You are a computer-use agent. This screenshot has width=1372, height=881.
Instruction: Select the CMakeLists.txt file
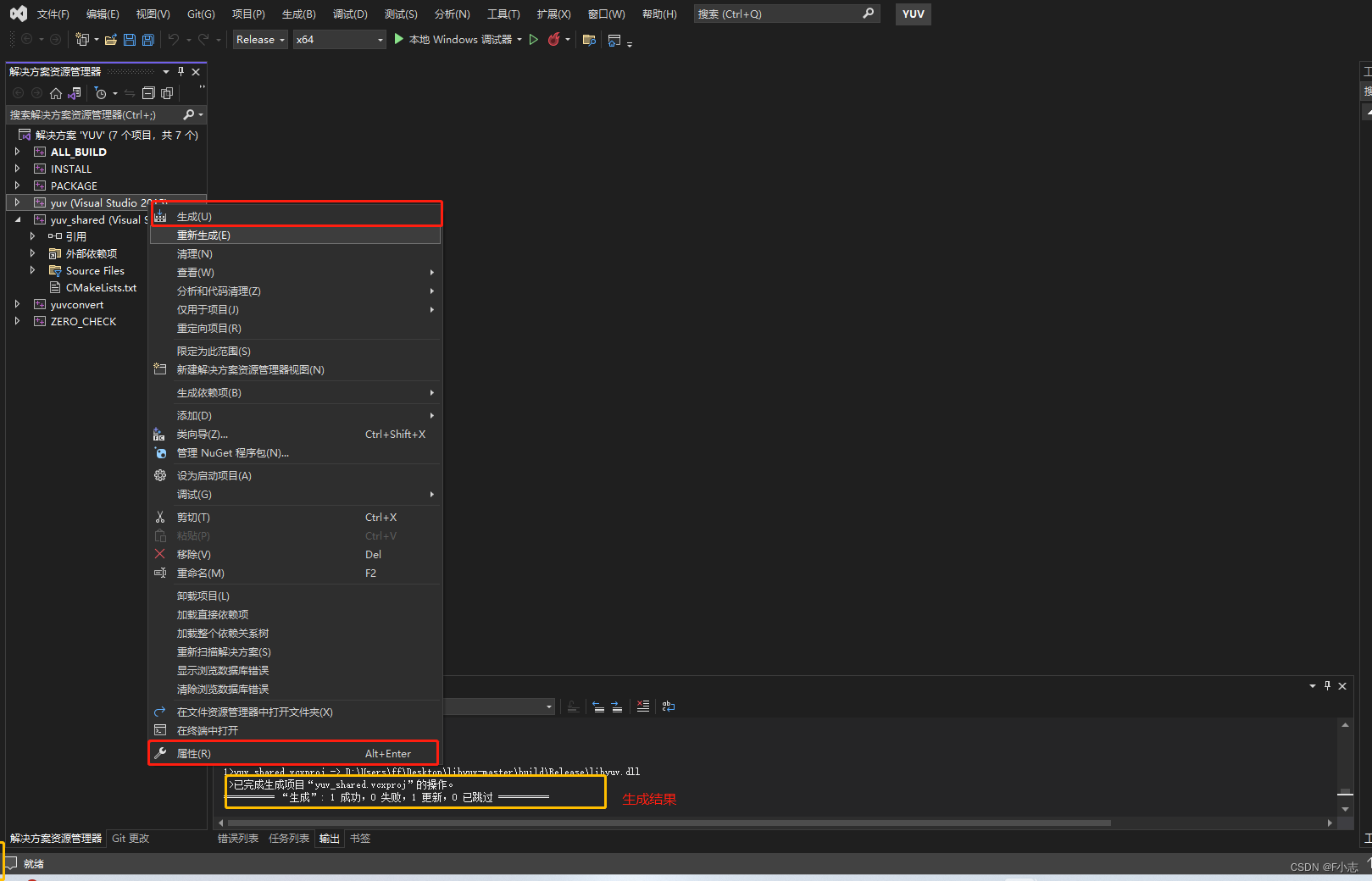[x=101, y=287]
